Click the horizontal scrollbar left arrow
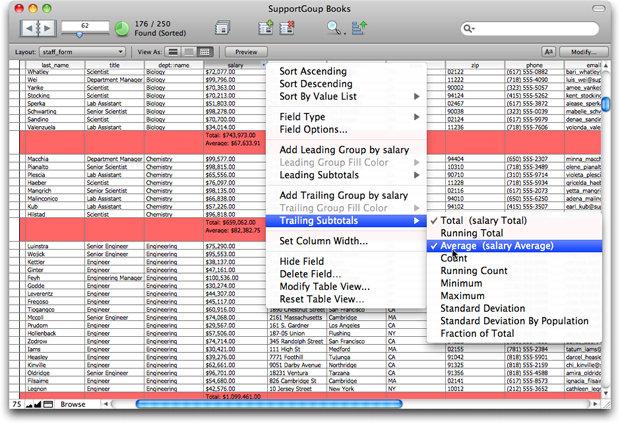Image resolution: width=620 pixels, height=424 pixels. [x=106, y=404]
